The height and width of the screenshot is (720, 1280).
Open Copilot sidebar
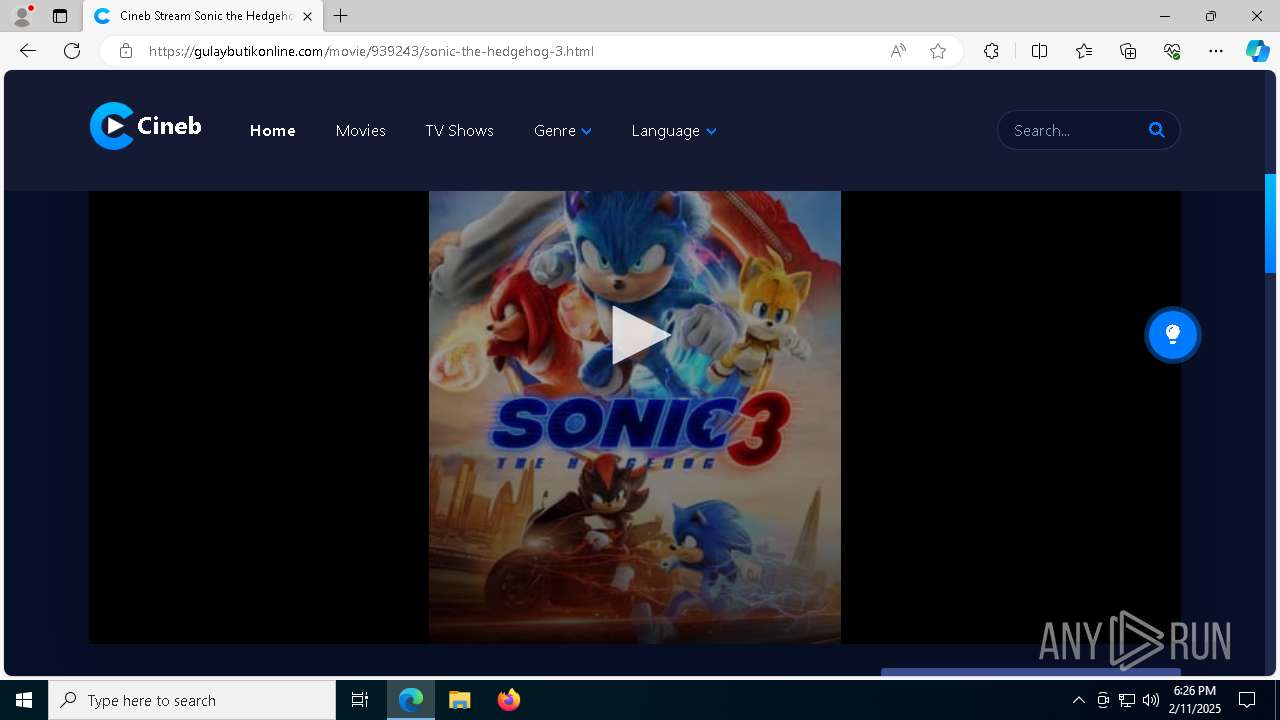(1257, 51)
